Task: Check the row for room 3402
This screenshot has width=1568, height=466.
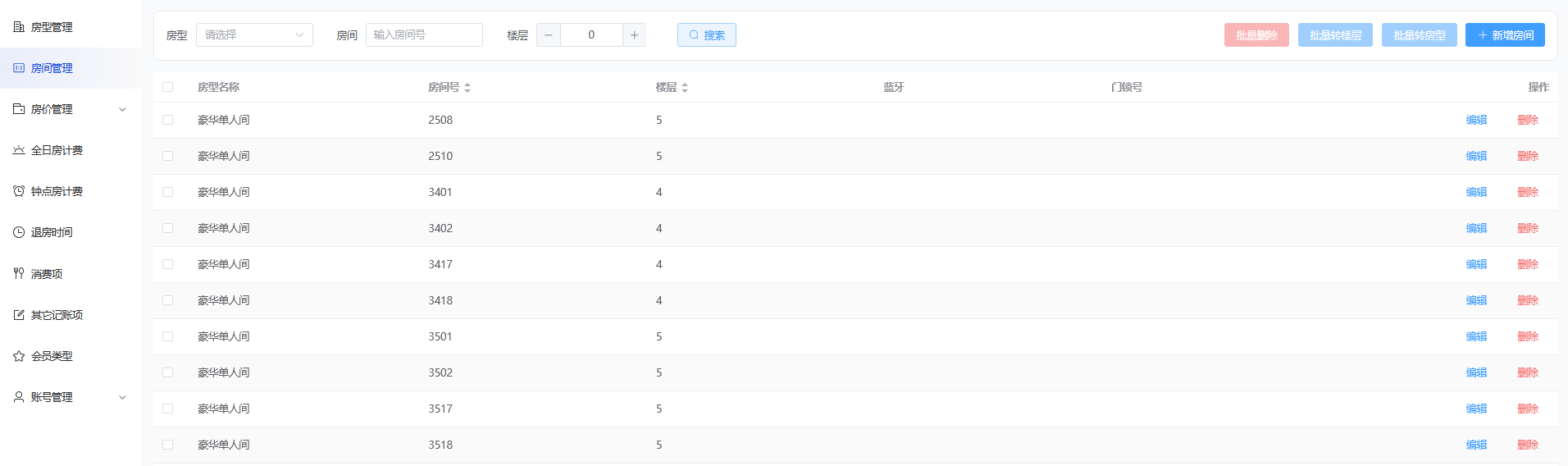Action: coord(168,228)
